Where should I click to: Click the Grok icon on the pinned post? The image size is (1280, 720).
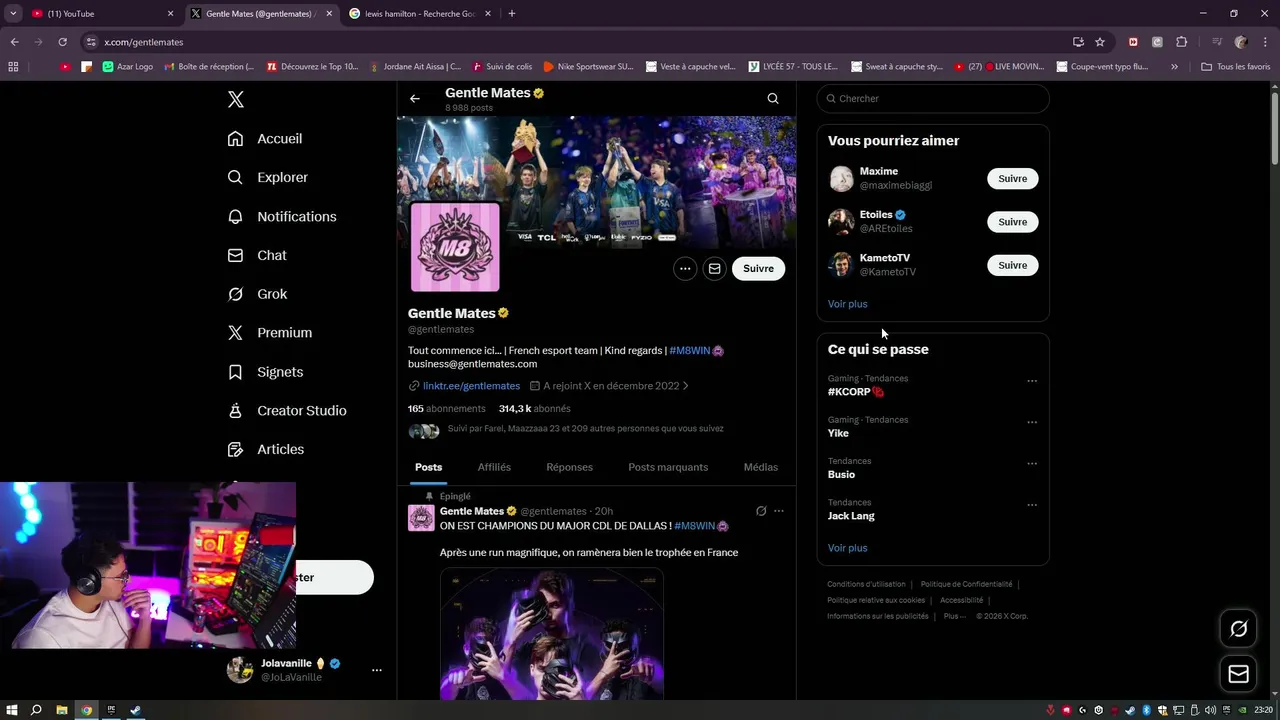click(x=761, y=511)
